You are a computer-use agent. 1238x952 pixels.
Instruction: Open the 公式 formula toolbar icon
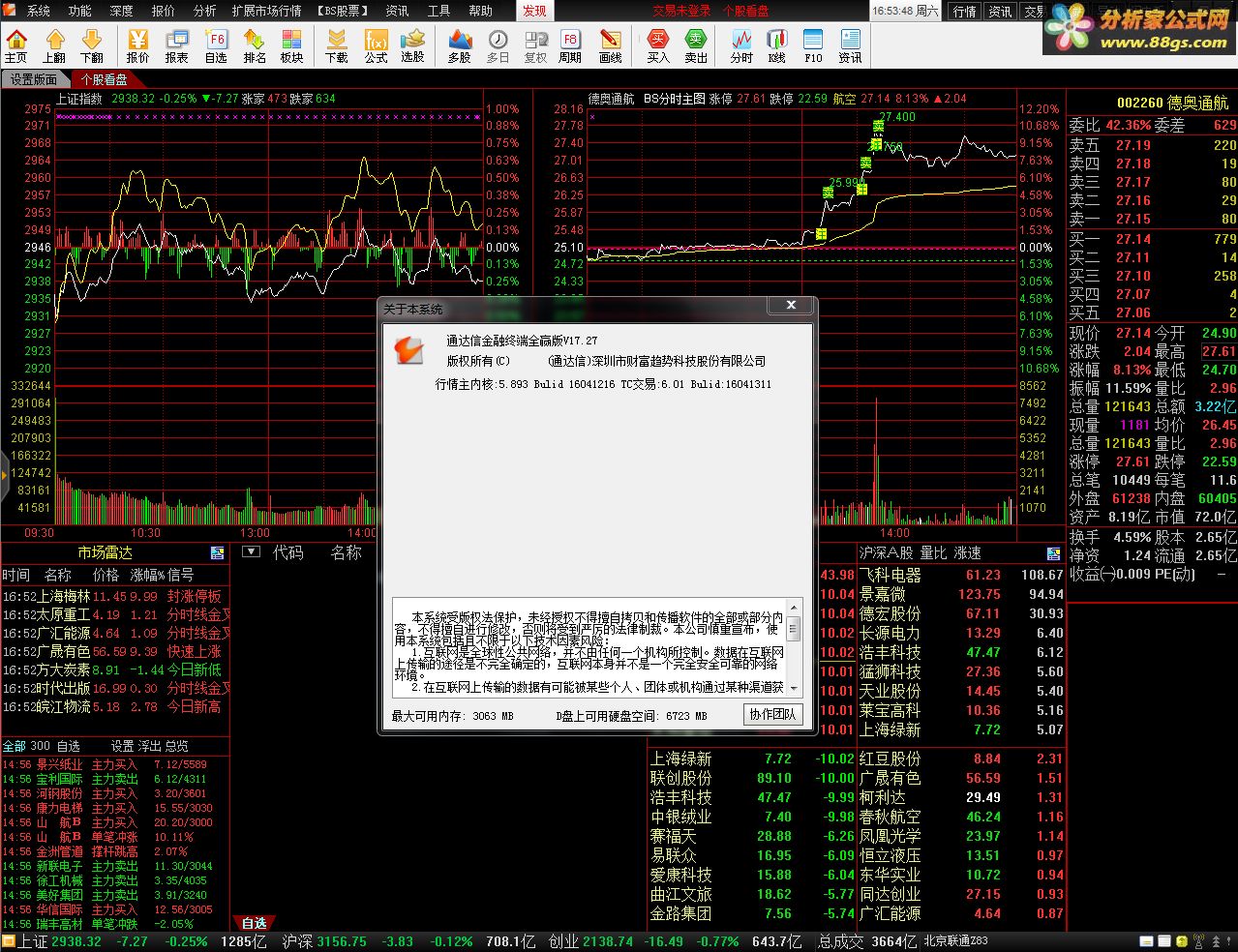click(x=376, y=45)
